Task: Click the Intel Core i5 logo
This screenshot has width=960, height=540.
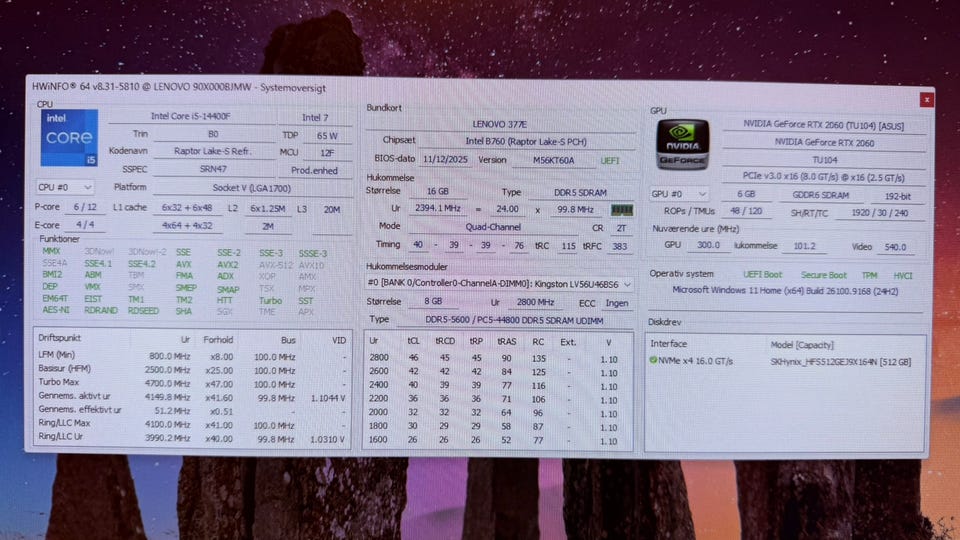Action: (x=69, y=138)
